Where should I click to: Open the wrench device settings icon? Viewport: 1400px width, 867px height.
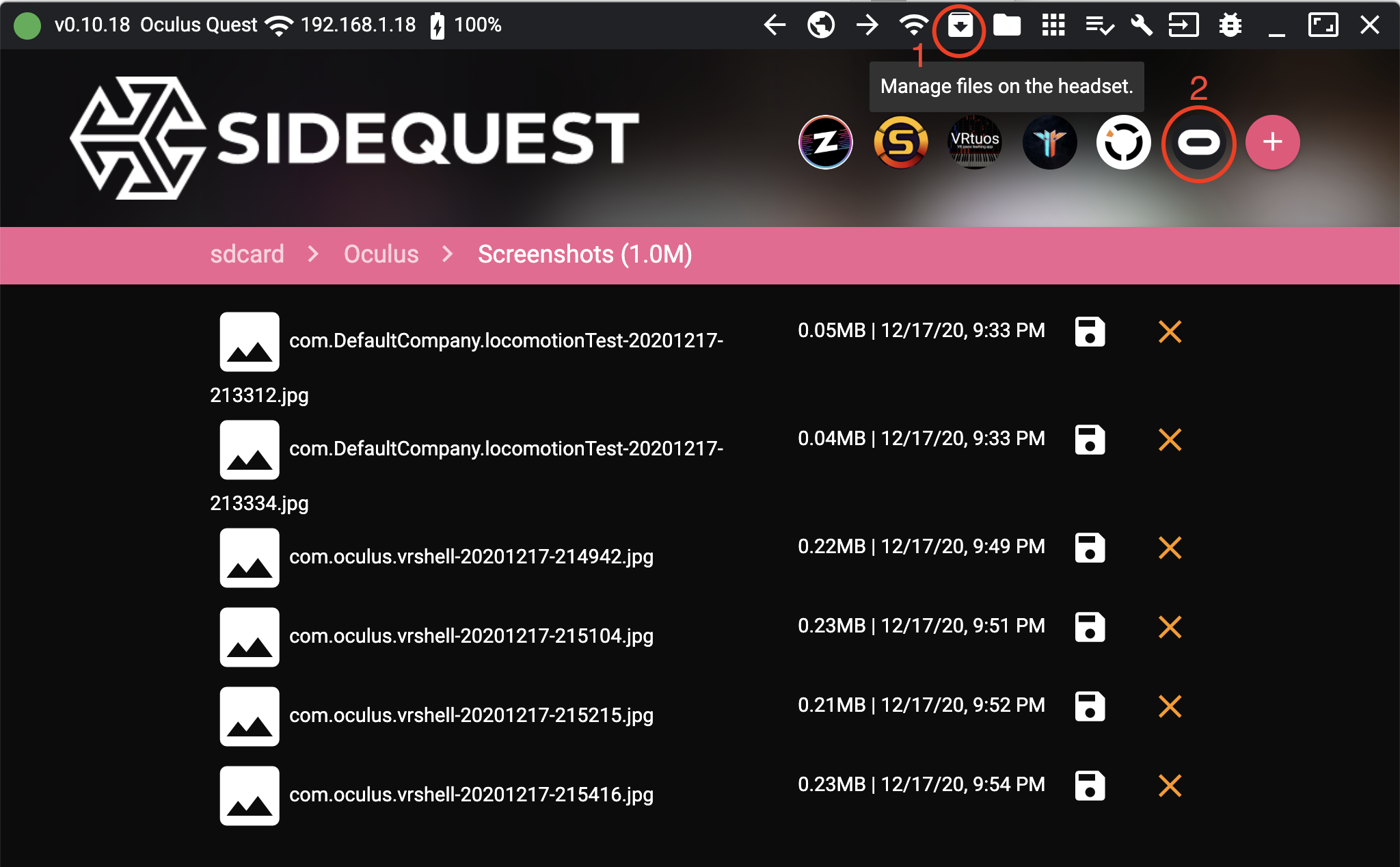pyautogui.click(x=1141, y=25)
